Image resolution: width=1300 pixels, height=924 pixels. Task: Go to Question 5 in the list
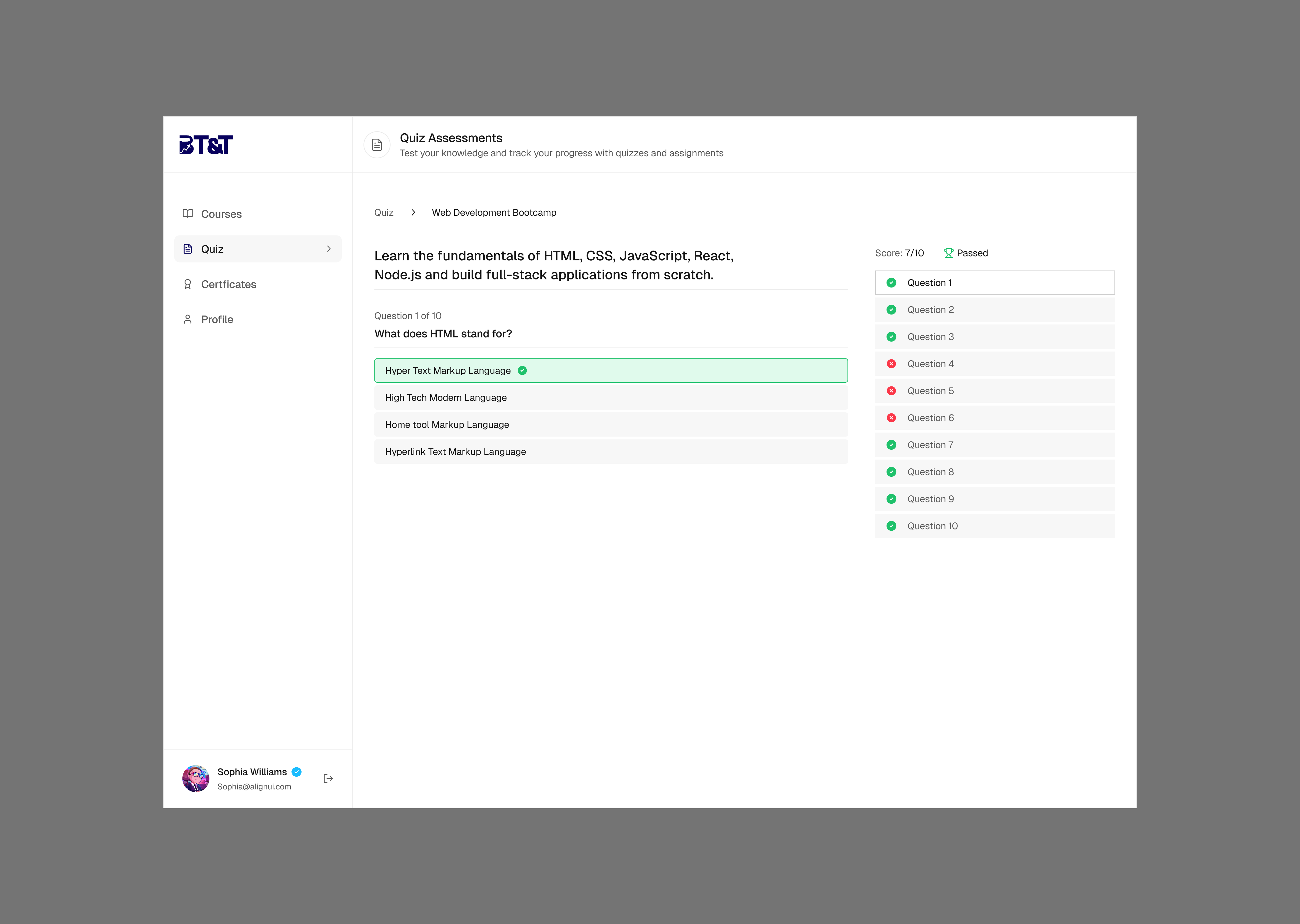coord(995,391)
